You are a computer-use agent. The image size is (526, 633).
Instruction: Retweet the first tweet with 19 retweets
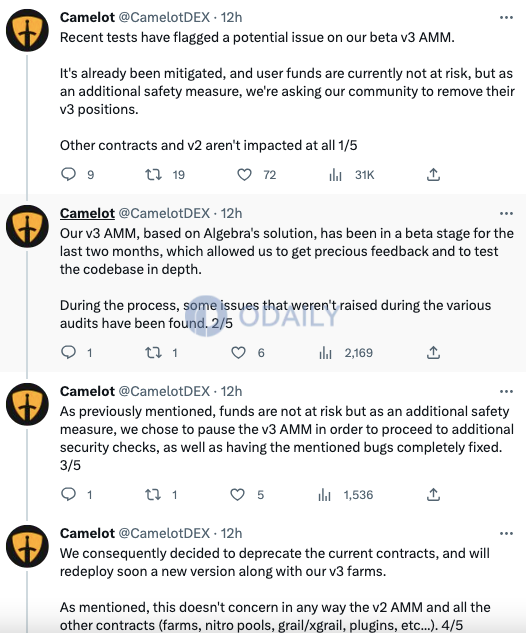(x=153, y=174)
